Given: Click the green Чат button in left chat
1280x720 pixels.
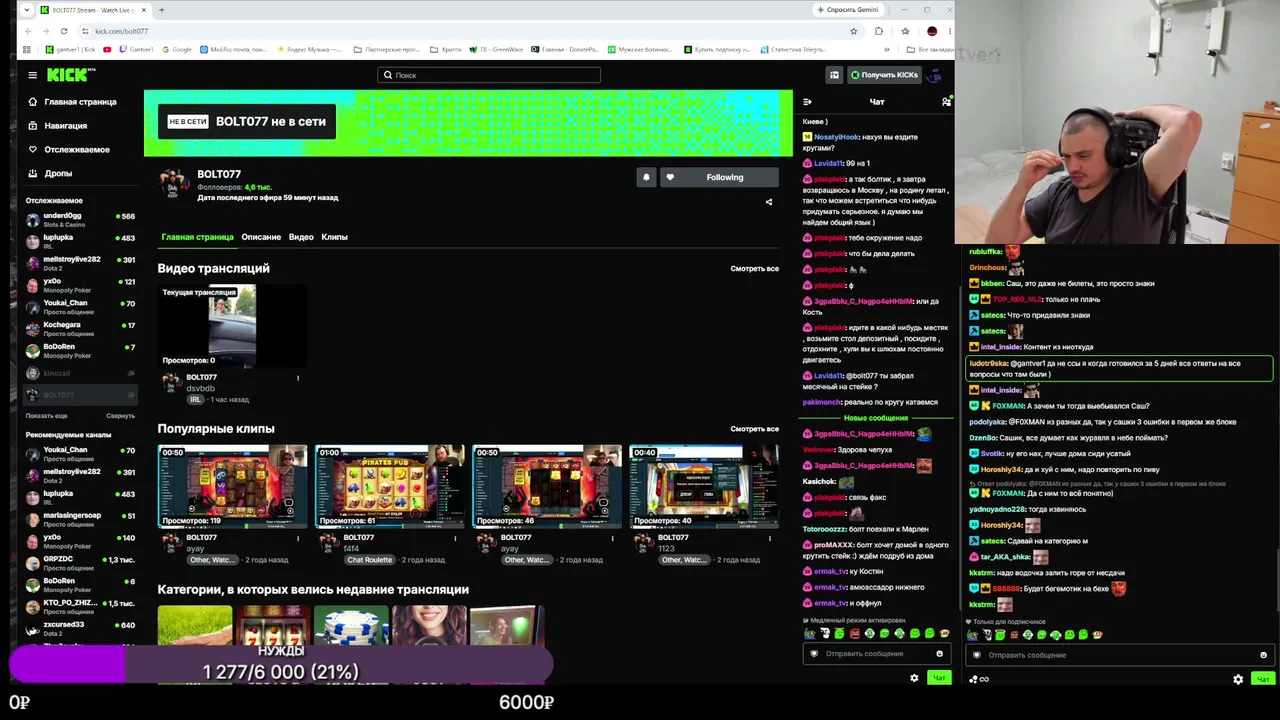Looking at the screenshot, I should point(939,679).
